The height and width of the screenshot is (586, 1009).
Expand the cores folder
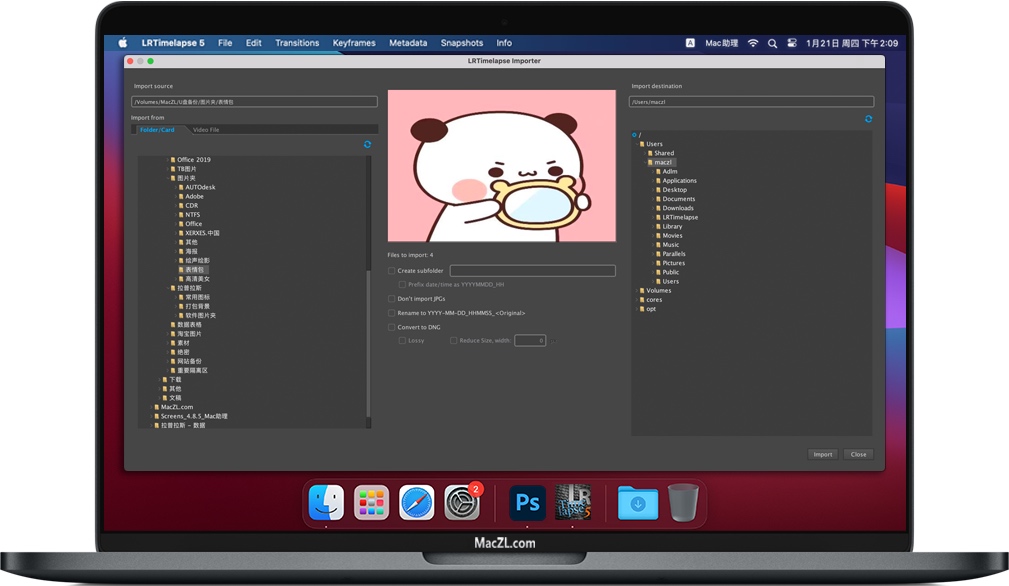tap(637, 300)
